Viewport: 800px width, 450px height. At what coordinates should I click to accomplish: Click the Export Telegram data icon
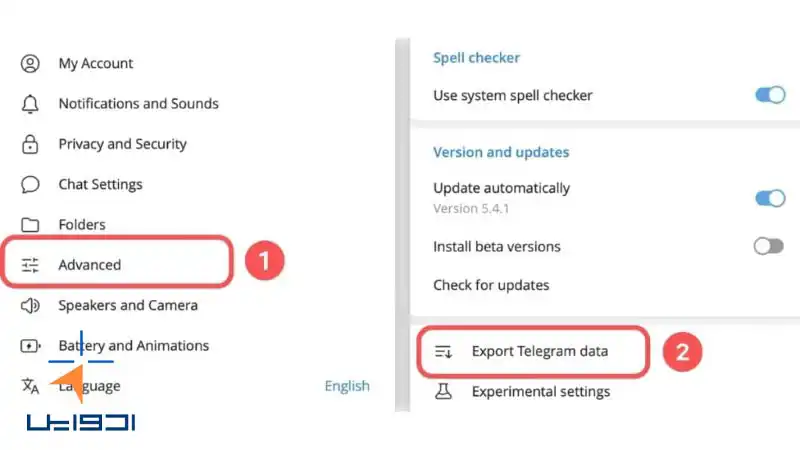(x=443, y=352)
